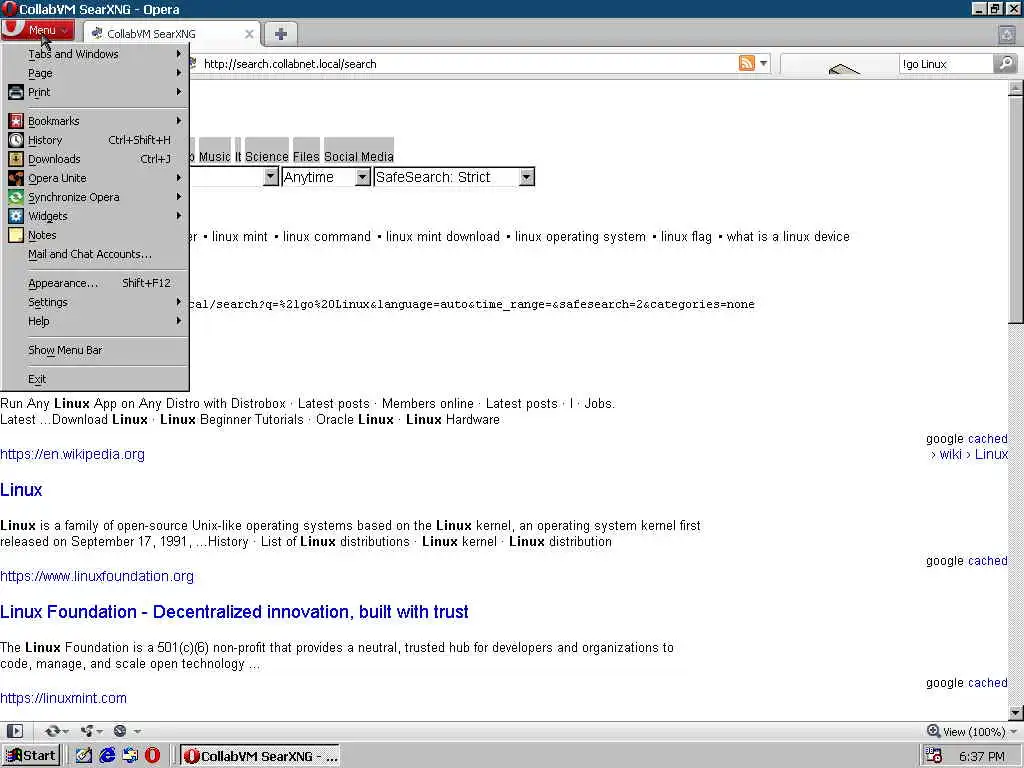This screenshot has width=1024, height=768.
Task: Open the address bar history dropdown arrow
Action: (763, 63)
